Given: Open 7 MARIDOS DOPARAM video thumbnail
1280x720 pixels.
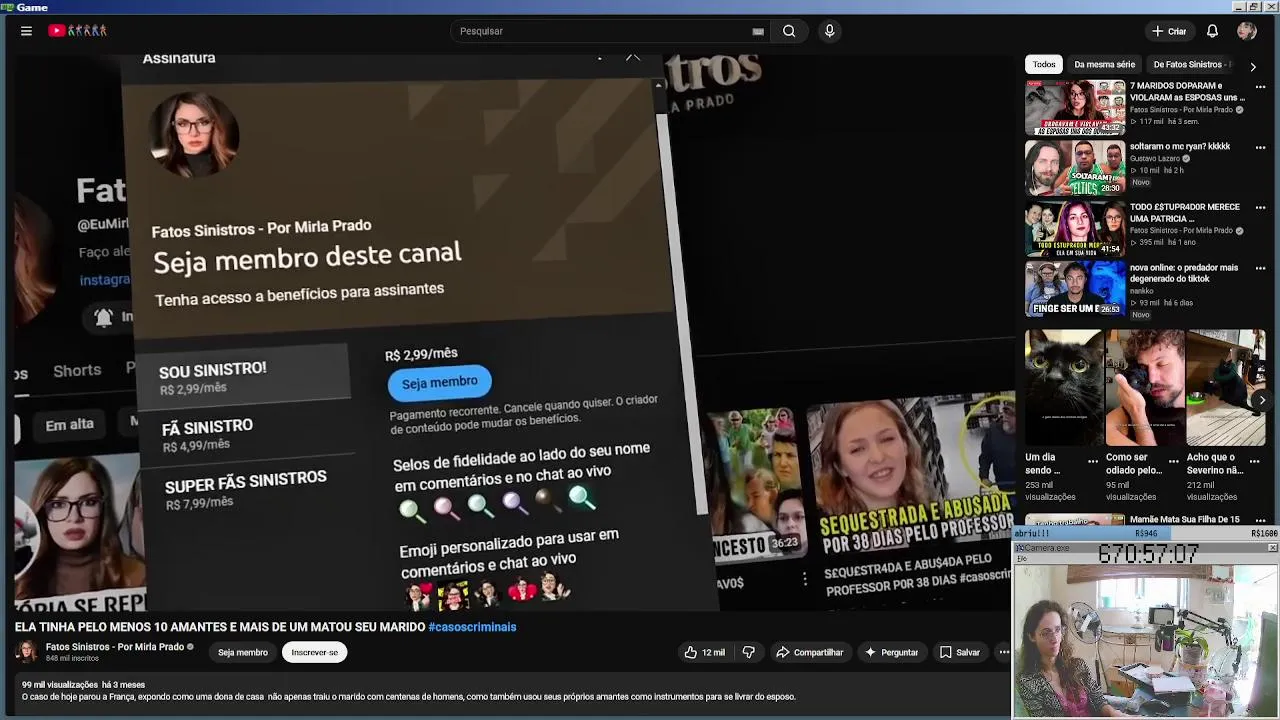Looking at the screenshot, I should click(1075, 108).
